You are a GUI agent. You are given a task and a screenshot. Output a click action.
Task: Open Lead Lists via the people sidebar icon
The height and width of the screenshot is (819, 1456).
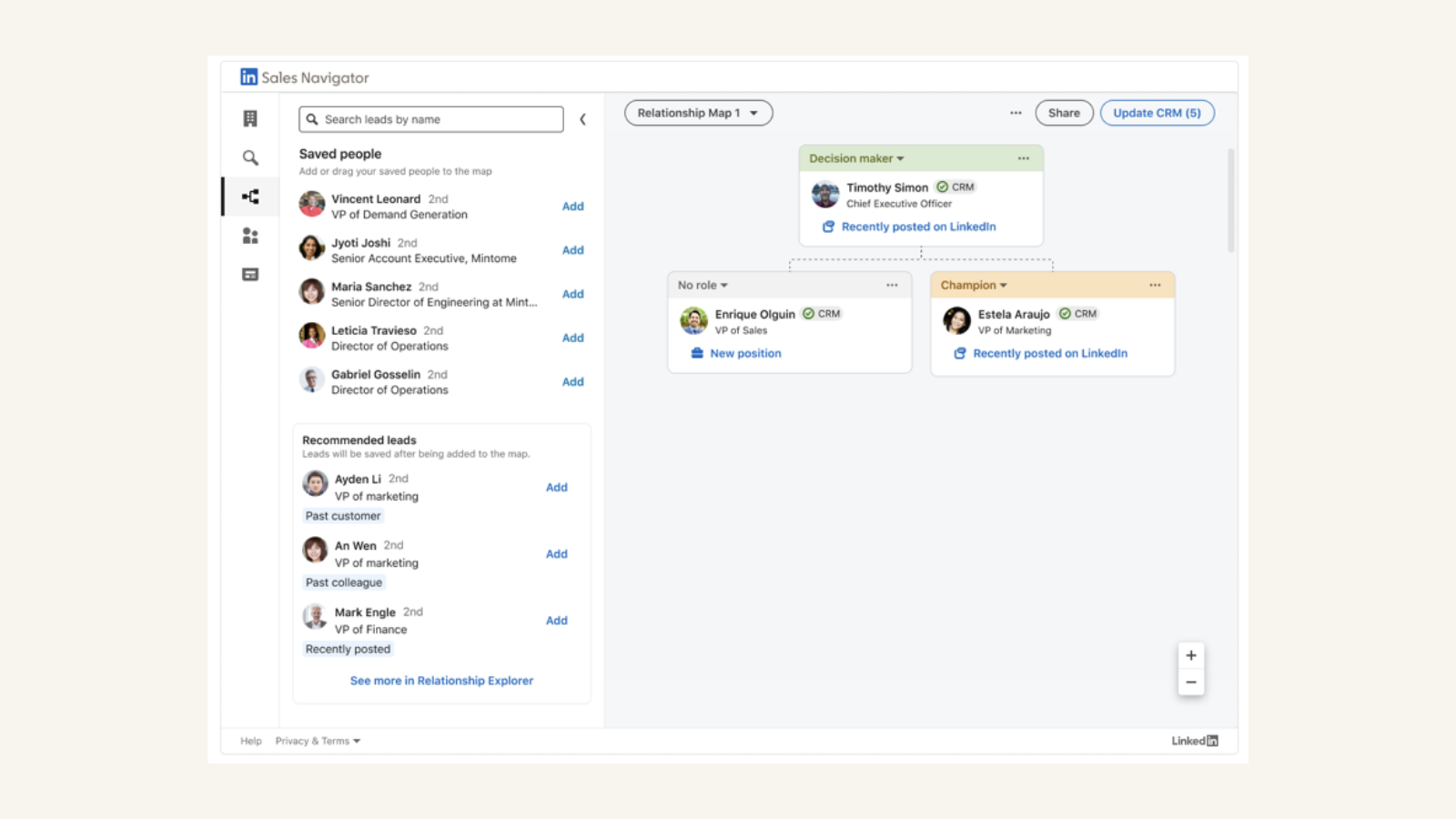tap(250, 236)
